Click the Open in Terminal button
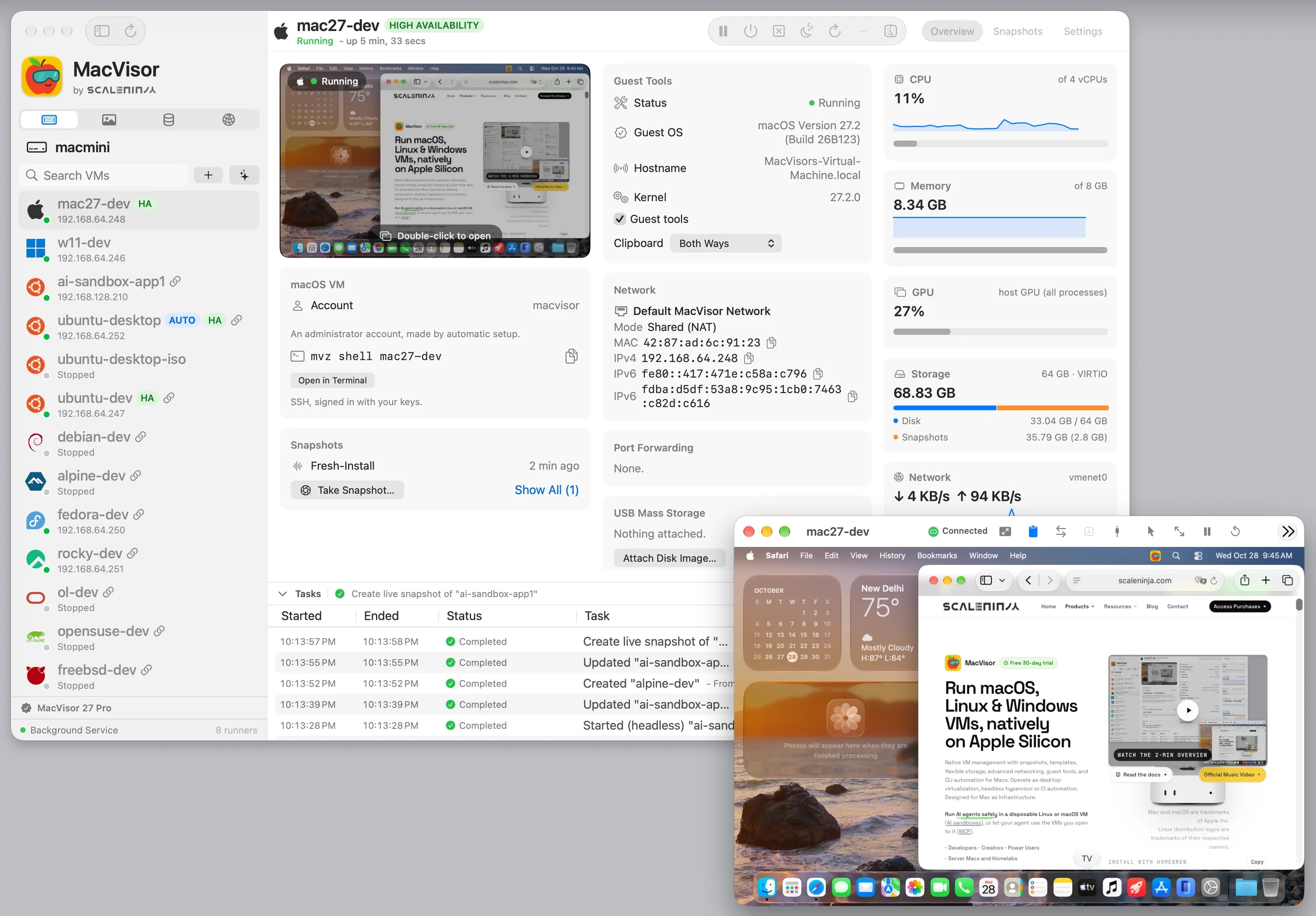 [x=333, y=381]
